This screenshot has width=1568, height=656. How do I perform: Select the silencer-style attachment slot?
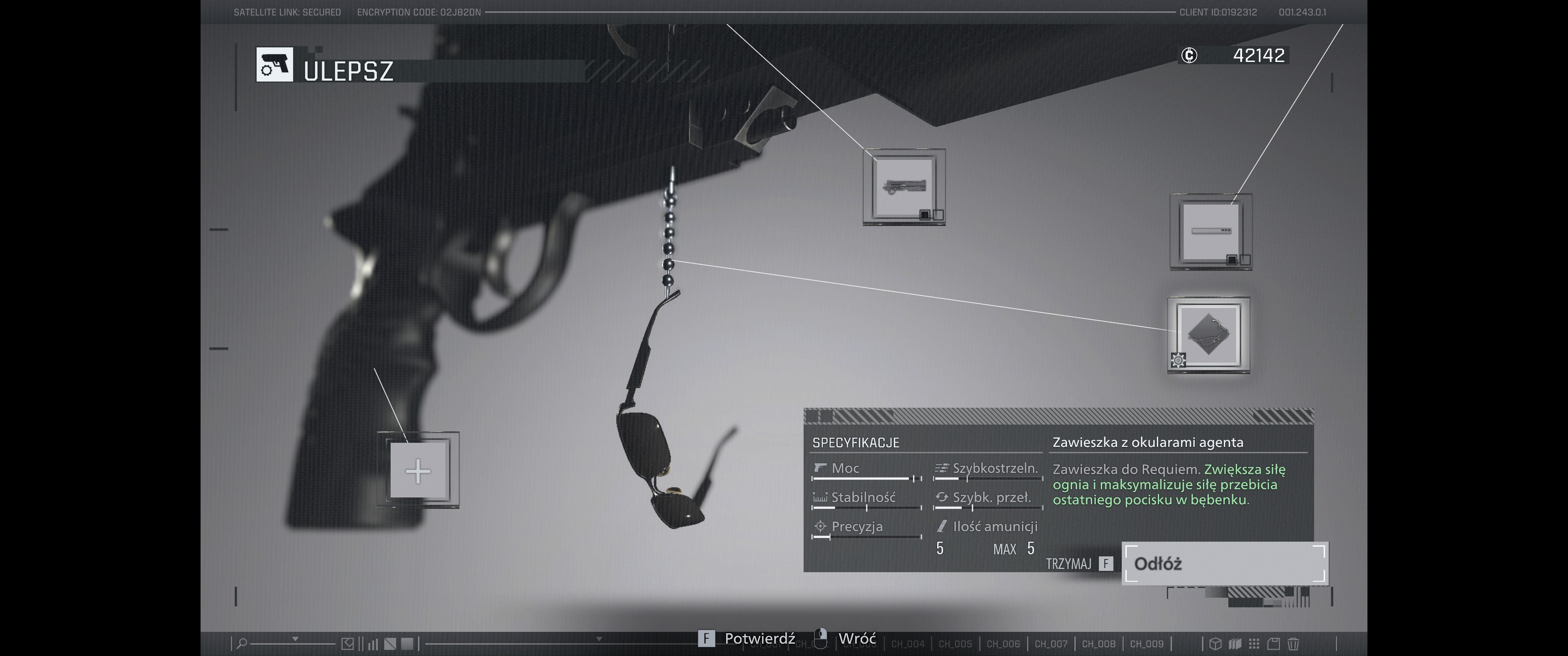coord(1210,231)
